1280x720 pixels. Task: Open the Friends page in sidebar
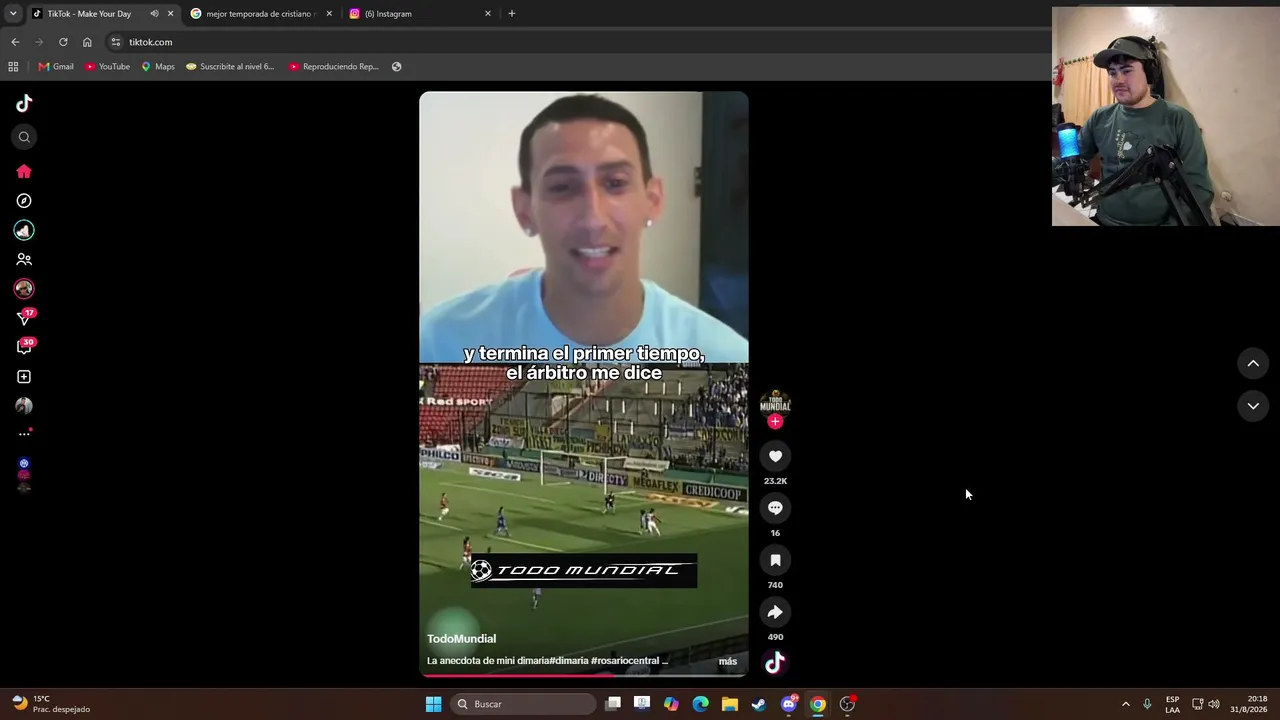click(24, 259)
